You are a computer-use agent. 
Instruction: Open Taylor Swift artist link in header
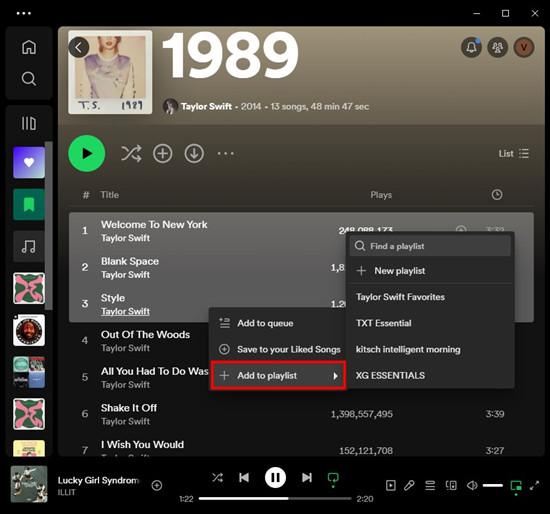click(x=206, y=106)
